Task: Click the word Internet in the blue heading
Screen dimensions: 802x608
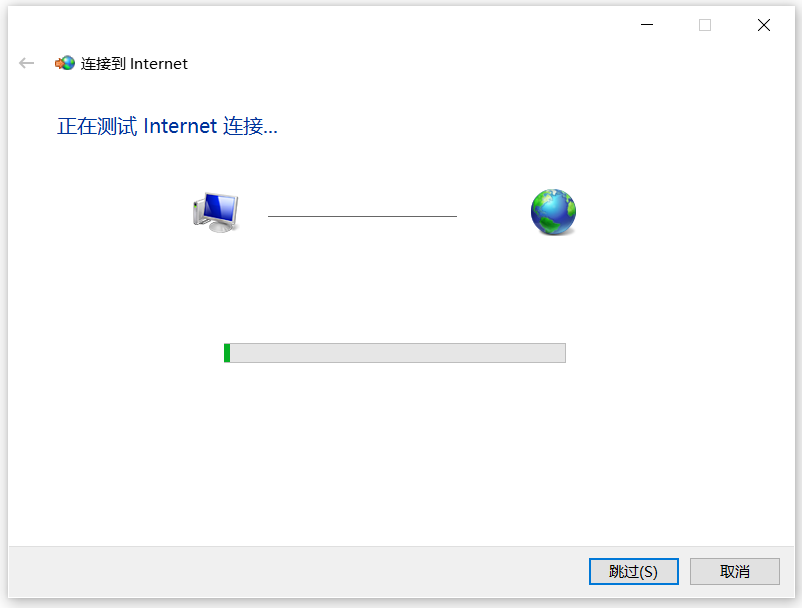Action: coord(180,126)
